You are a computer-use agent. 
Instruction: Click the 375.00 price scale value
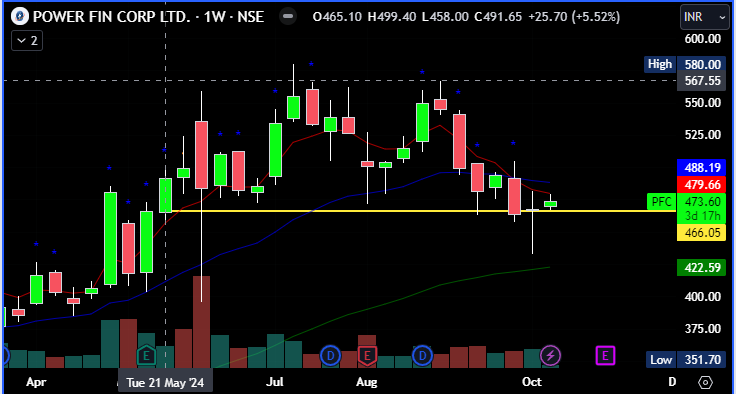(x=702, y=328)
